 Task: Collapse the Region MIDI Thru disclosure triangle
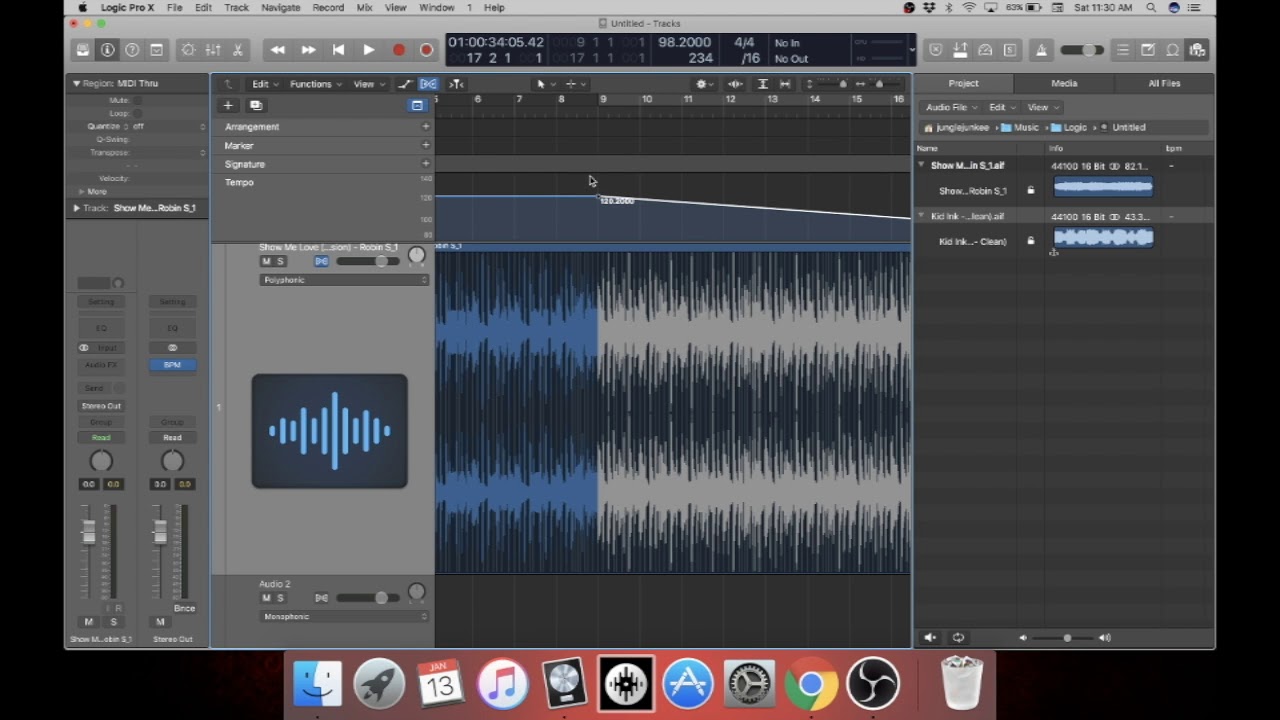tap(76, 83)
